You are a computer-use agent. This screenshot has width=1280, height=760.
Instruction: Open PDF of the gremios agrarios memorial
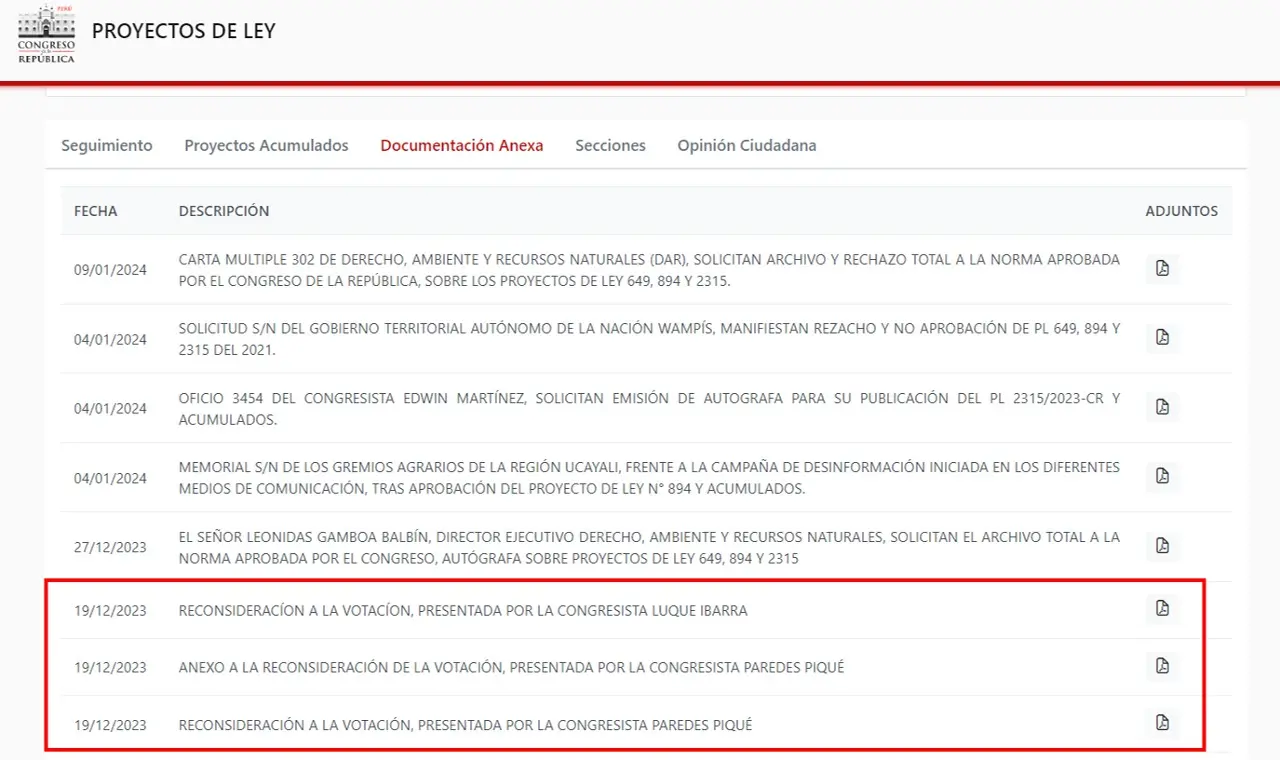click(x=1162, y=477)
